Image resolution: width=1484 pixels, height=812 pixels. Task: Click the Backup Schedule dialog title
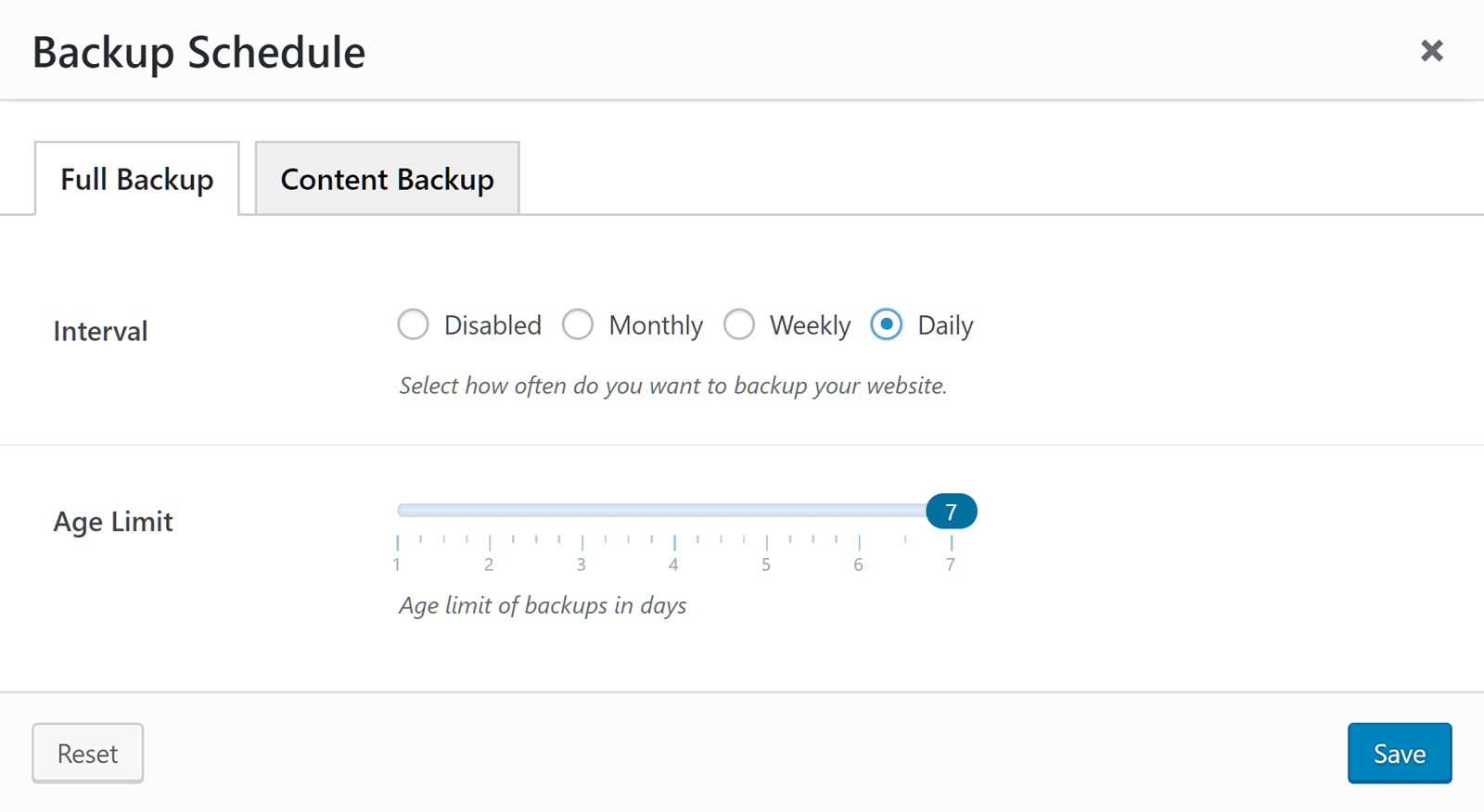point(198,53)
